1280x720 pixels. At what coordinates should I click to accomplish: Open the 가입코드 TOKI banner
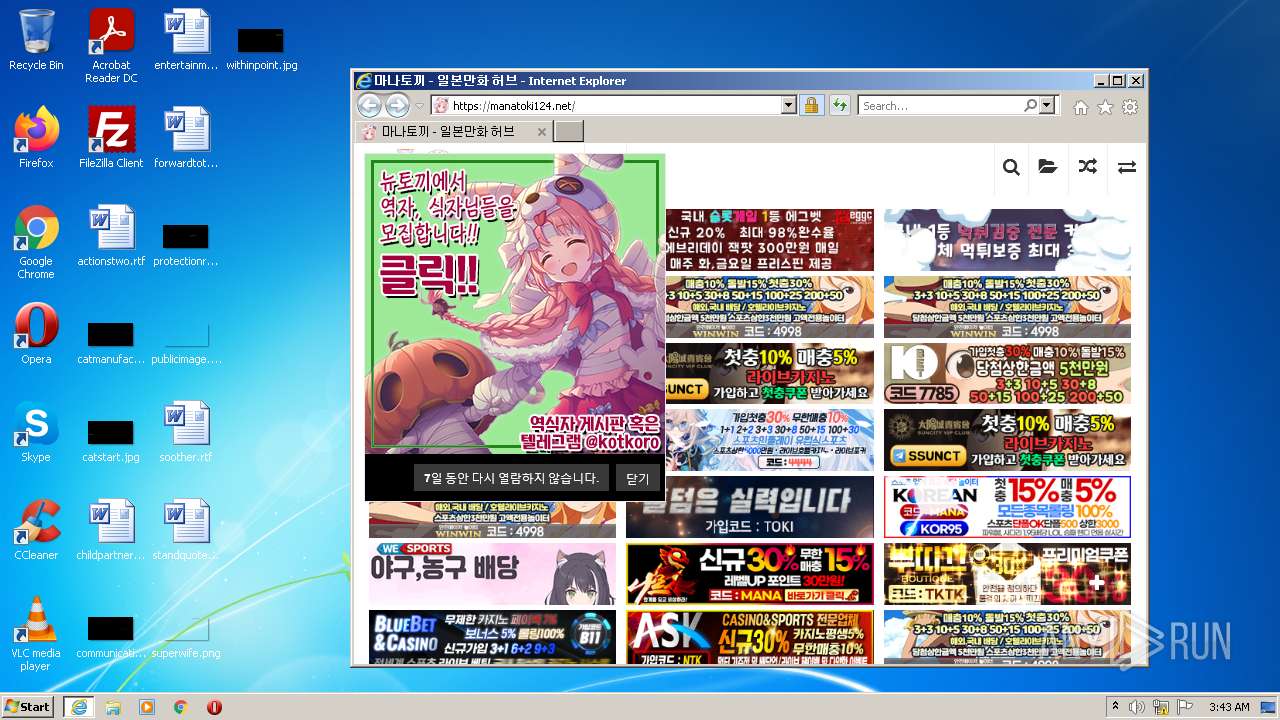point(750,507)
